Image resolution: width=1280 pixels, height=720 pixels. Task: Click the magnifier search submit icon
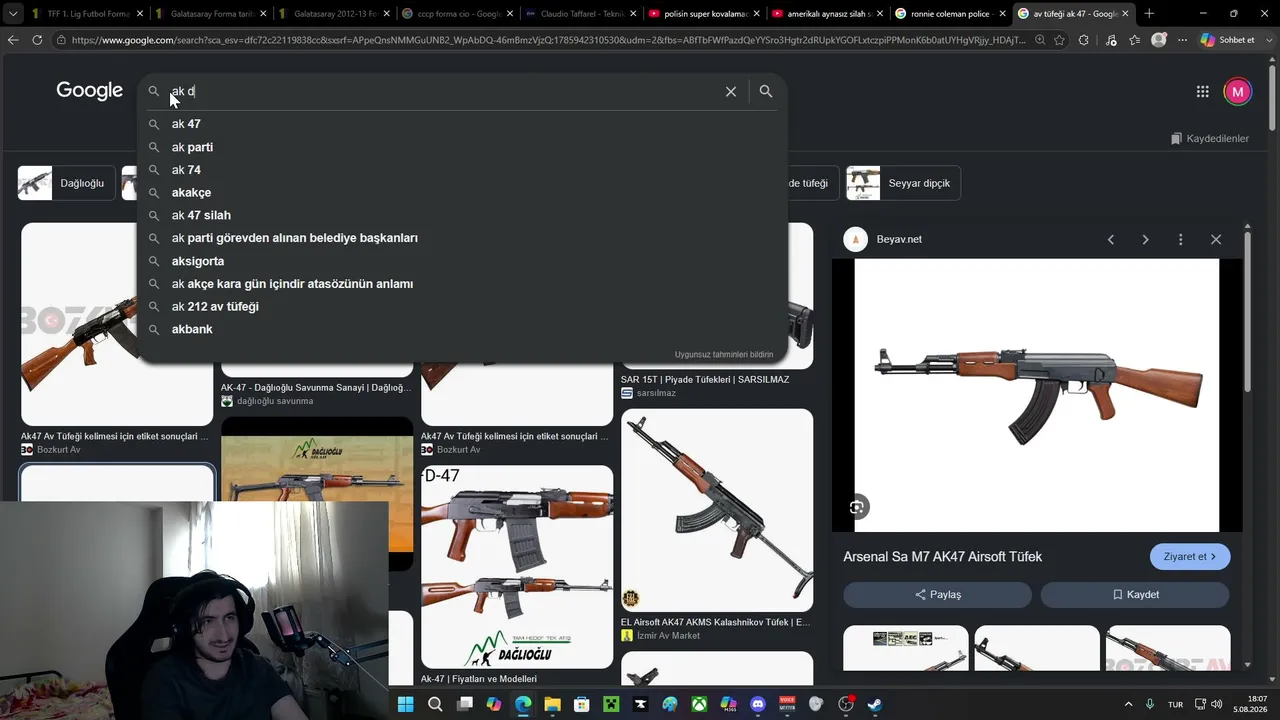point(766,91)
